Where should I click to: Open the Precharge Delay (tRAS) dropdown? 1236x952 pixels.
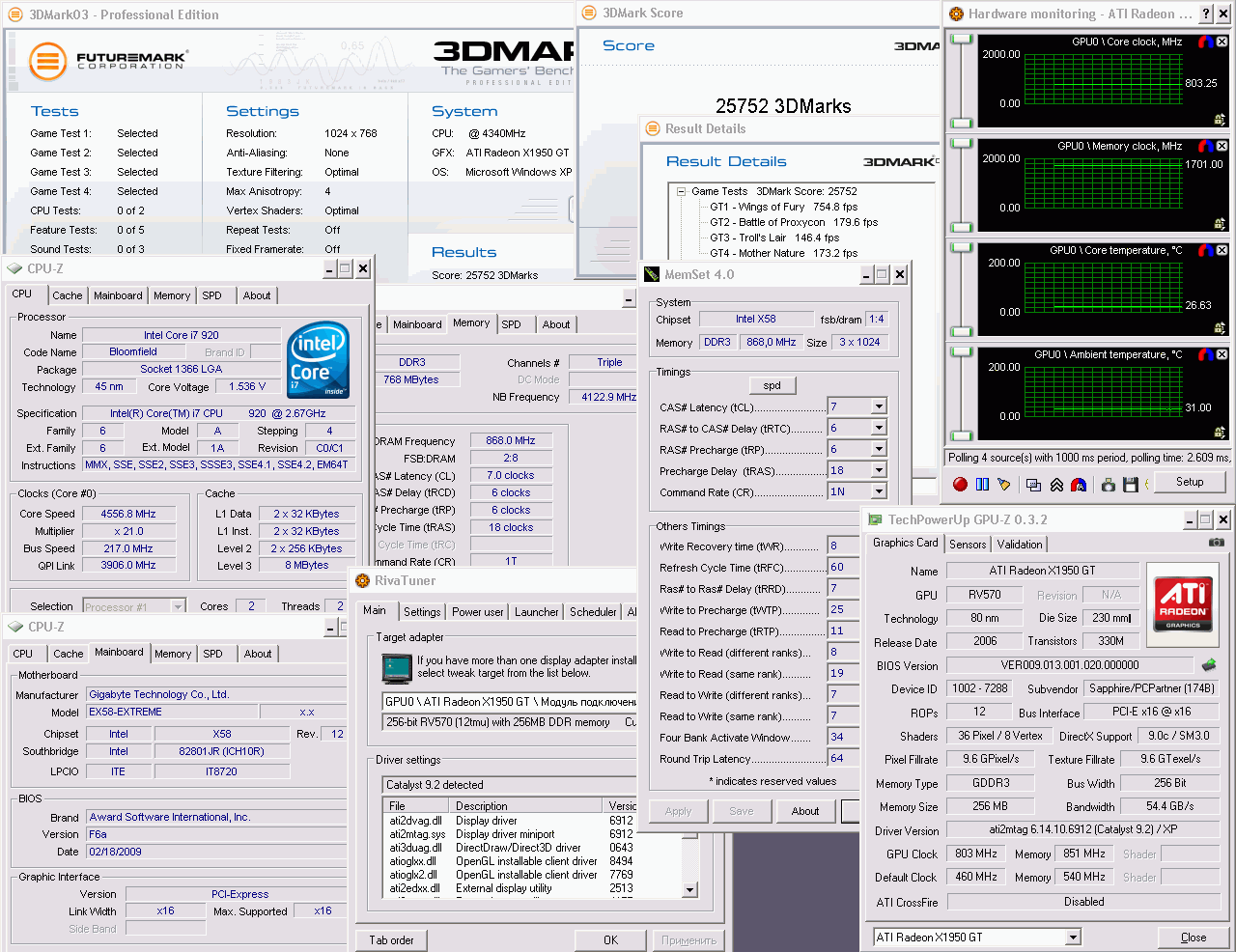(879, 470)
